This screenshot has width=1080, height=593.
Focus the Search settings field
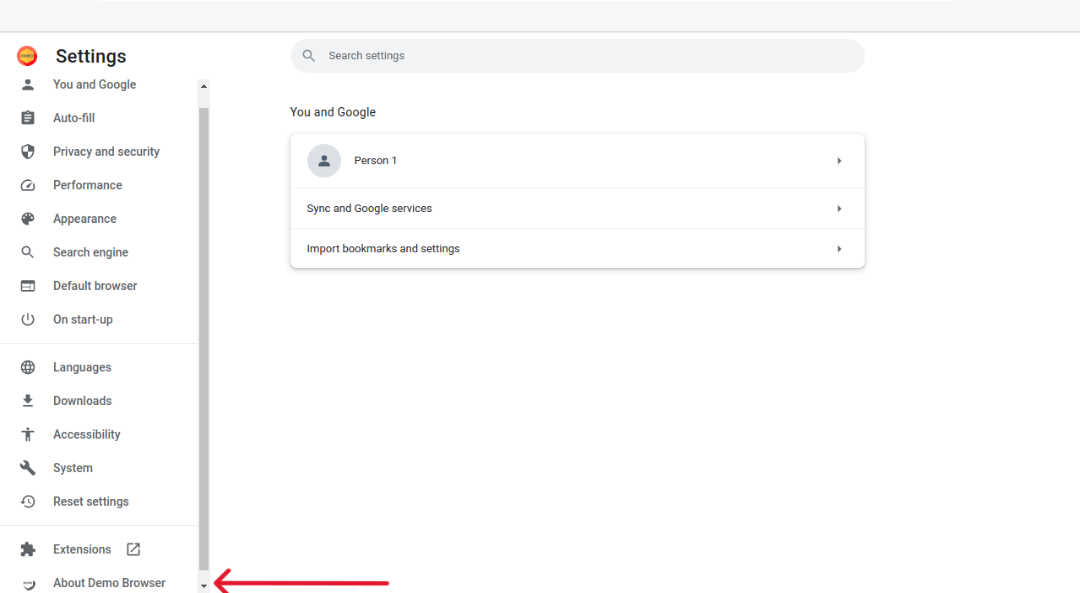click(x=577, y=56)
